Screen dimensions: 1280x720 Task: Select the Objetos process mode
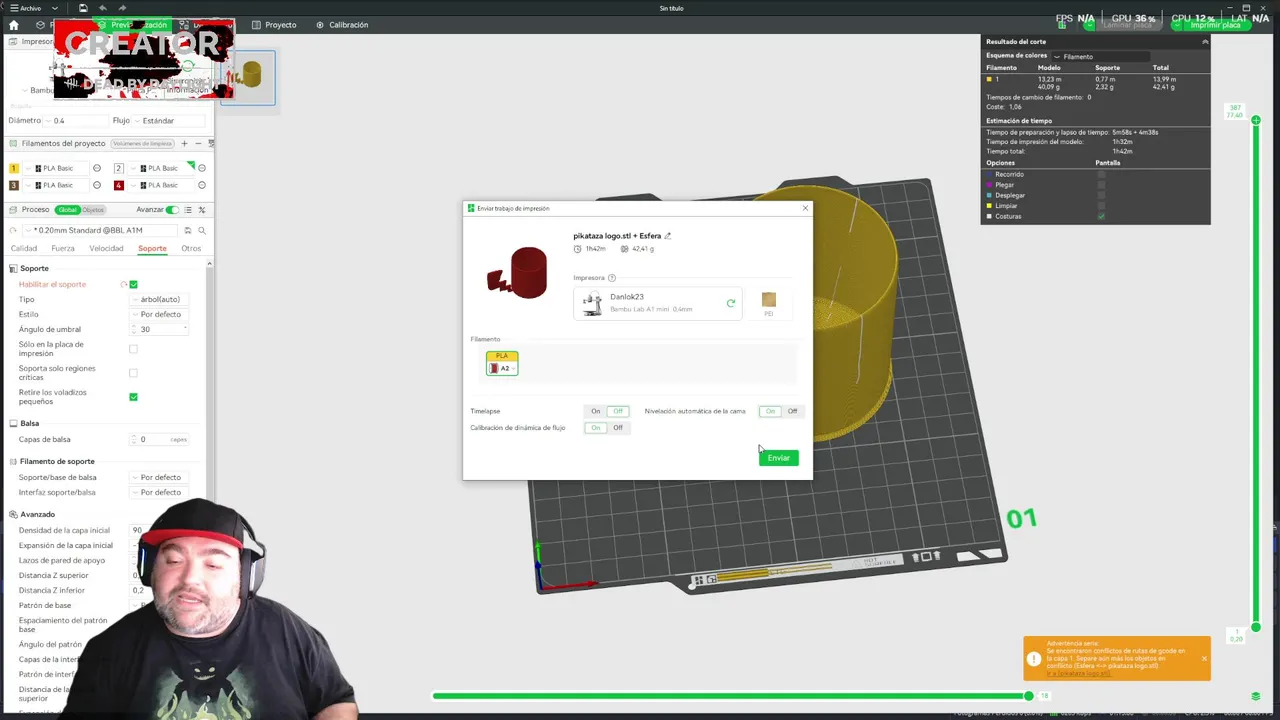pos(93,210)
